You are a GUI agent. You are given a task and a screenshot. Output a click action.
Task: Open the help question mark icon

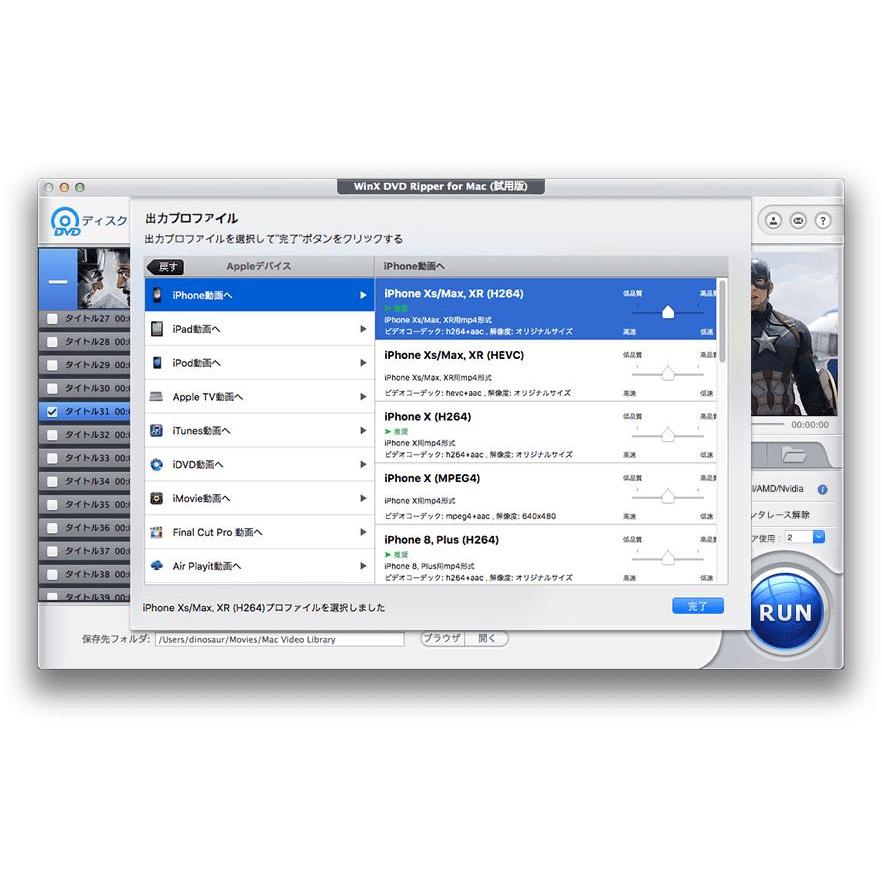click(x=821, y=220)
